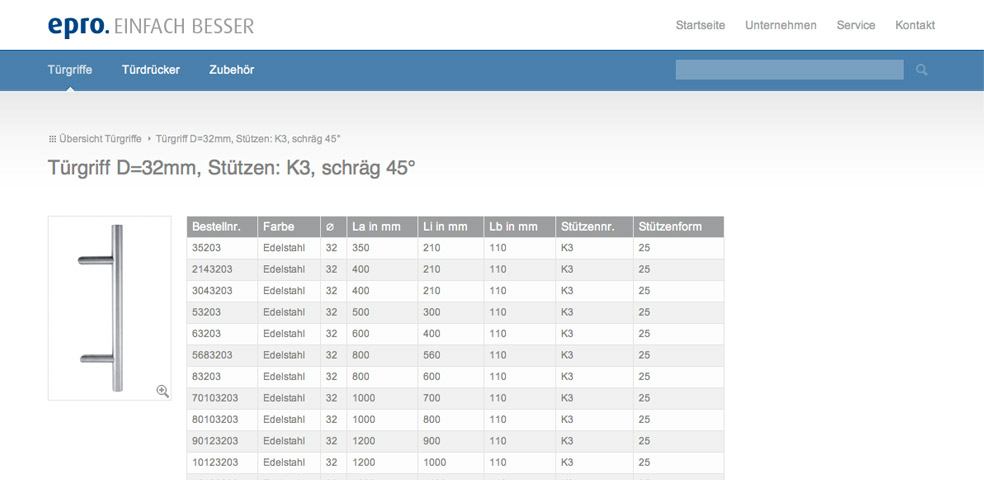Click the Bestellnr. column header

click(x=222, y=227)
